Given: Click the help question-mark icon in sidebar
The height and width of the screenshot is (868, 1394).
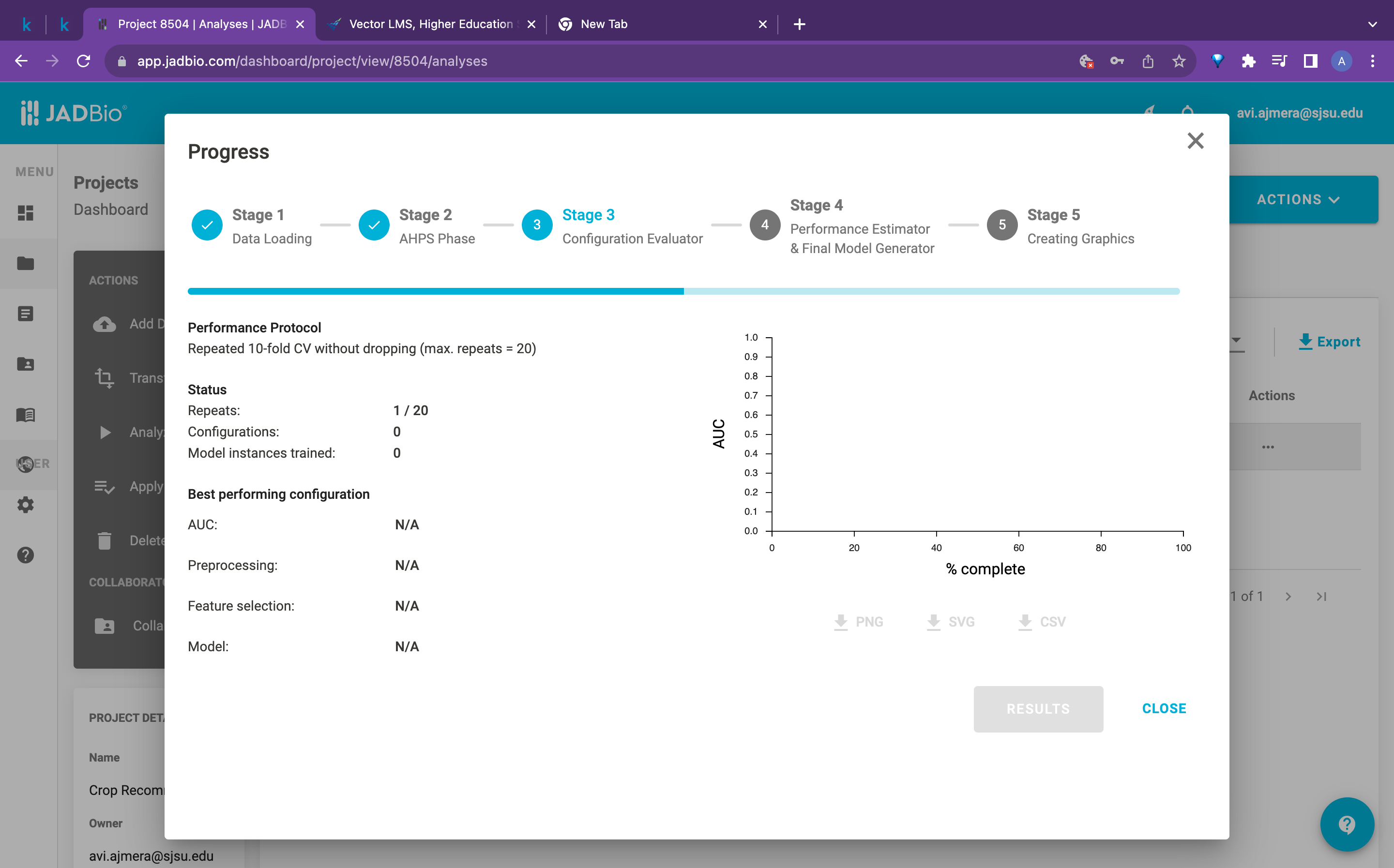Looking at the screenshot, I should tap(26, 554).
